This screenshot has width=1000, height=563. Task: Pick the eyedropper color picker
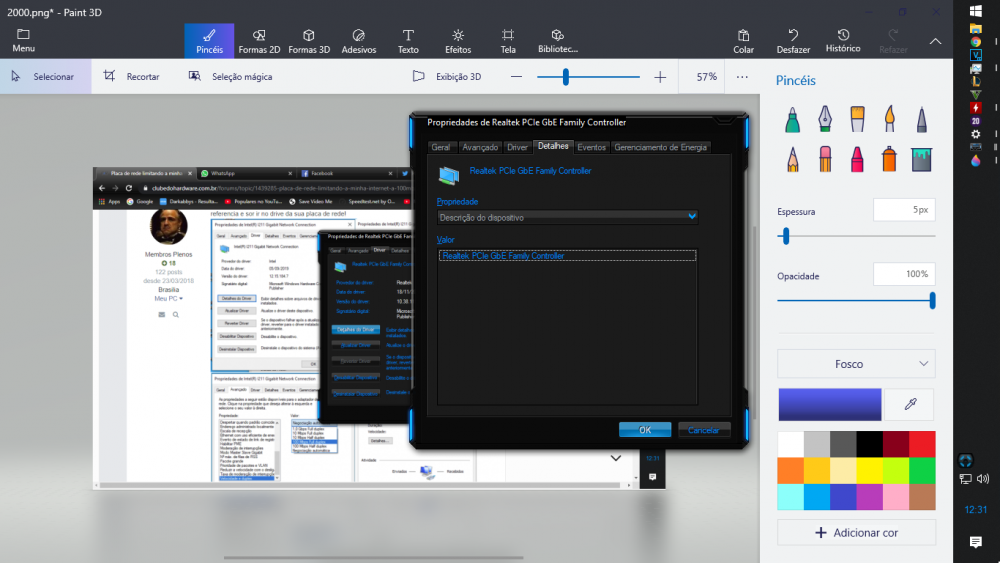click(910, 404)
